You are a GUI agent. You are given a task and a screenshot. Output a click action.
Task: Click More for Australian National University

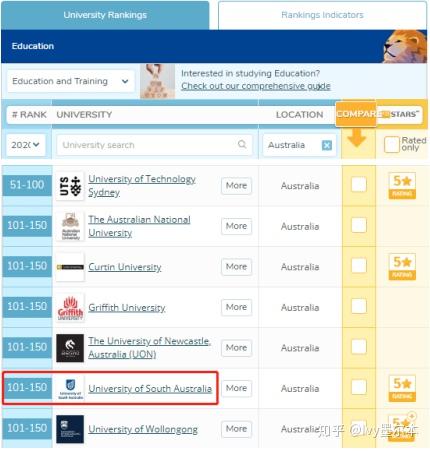[x=236, y=226]
